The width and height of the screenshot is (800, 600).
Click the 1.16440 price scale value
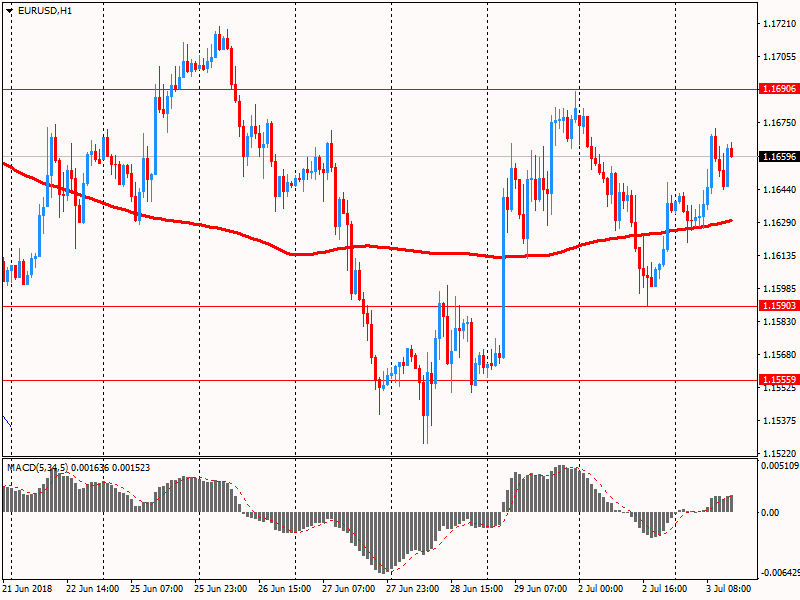(x=780, y=190)
